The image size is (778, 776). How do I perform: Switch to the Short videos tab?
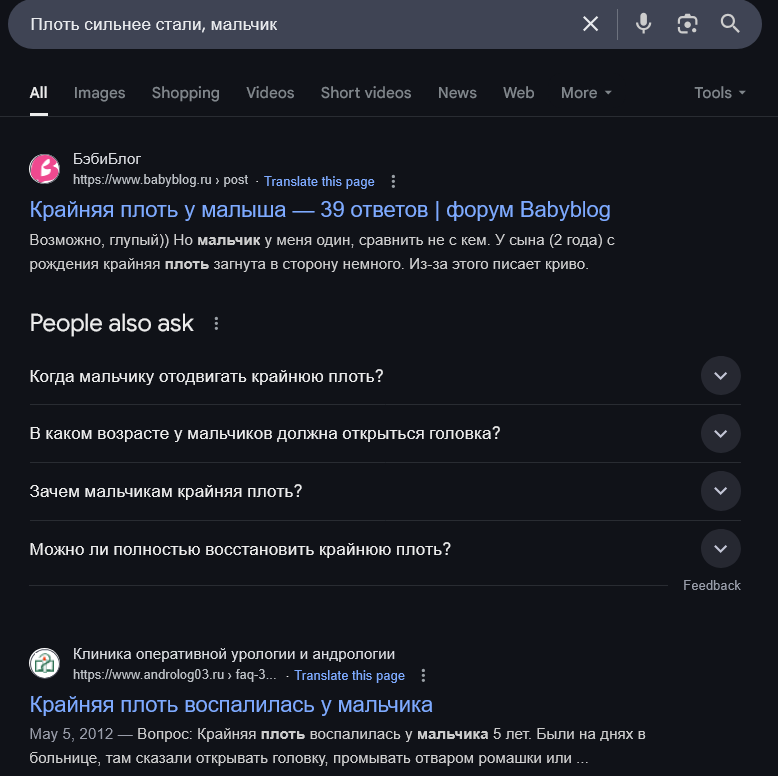click(366, 93)
